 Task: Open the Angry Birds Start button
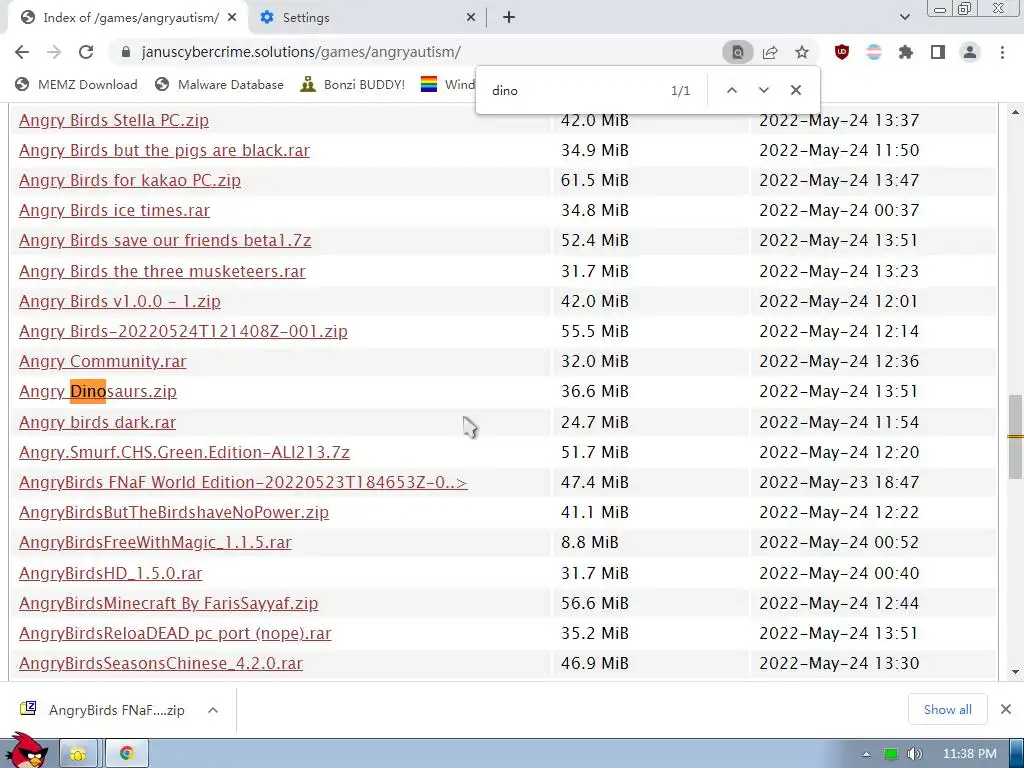coord(26,751)
